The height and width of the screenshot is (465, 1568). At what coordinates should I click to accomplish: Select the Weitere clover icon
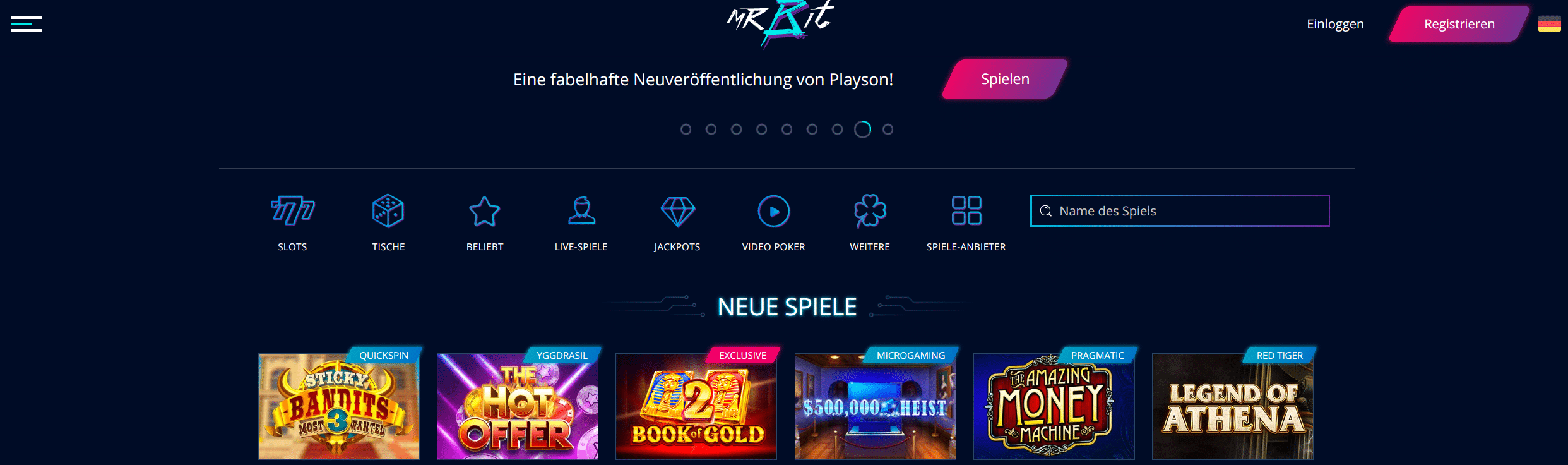pos(870,211)
